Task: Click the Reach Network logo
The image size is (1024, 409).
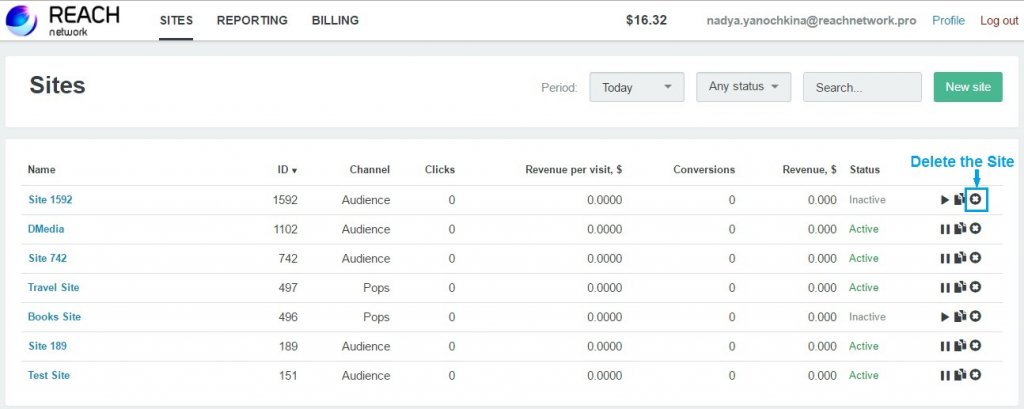Action: (64, 20)
